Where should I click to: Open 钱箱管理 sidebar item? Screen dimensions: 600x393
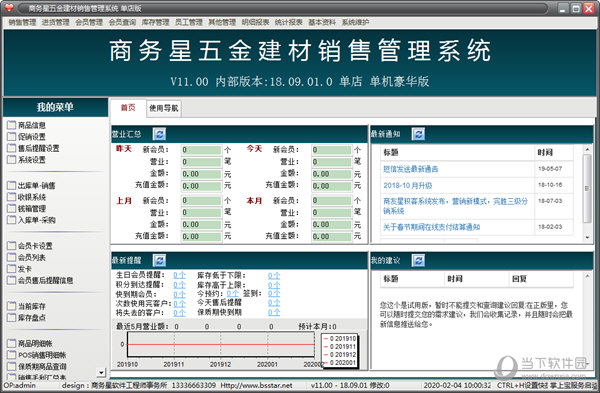(27, 209)
